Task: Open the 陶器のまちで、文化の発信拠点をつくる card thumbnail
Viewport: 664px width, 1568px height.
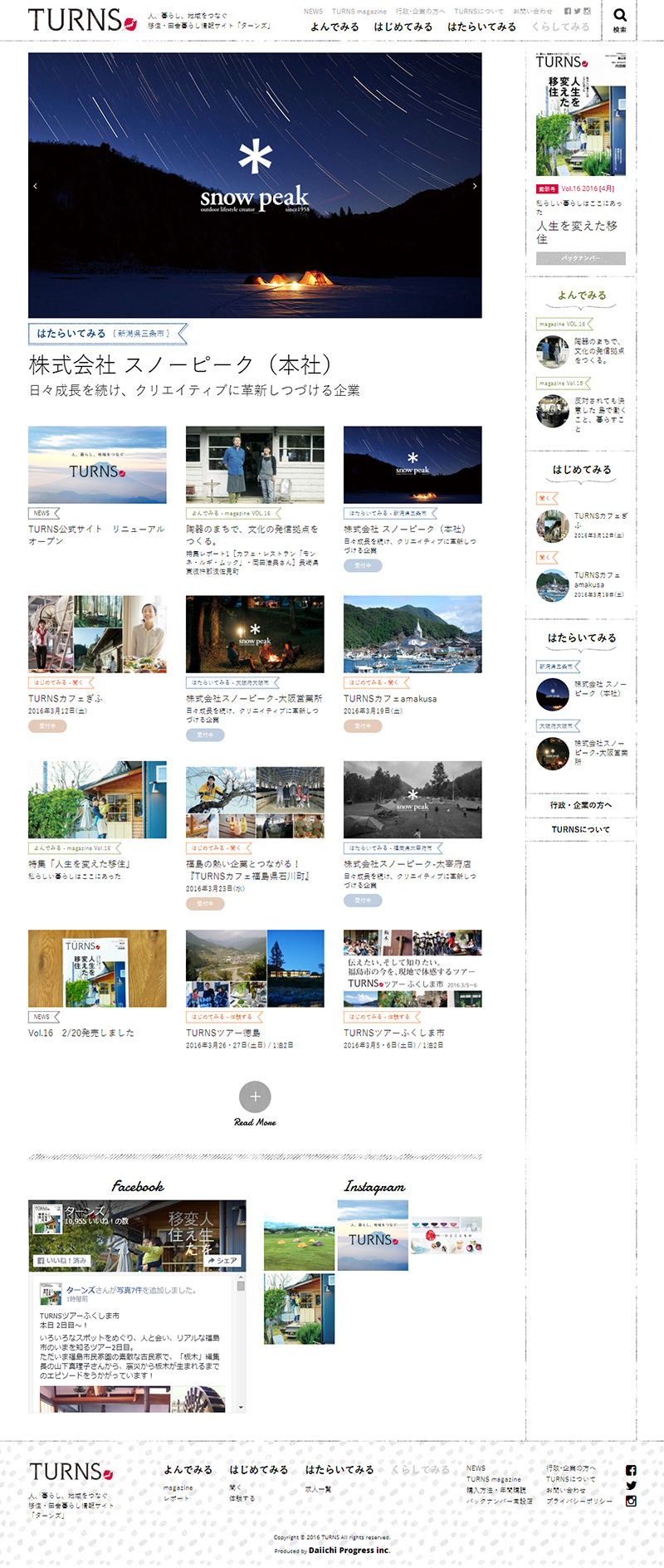Action: click(x=255, y=465)
